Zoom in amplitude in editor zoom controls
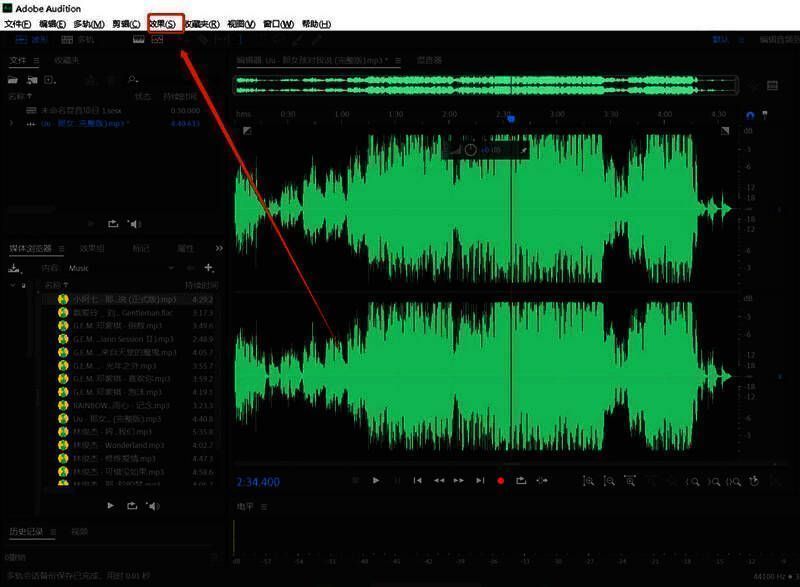Screen dimensions: 800x587 tap(589, 481)
